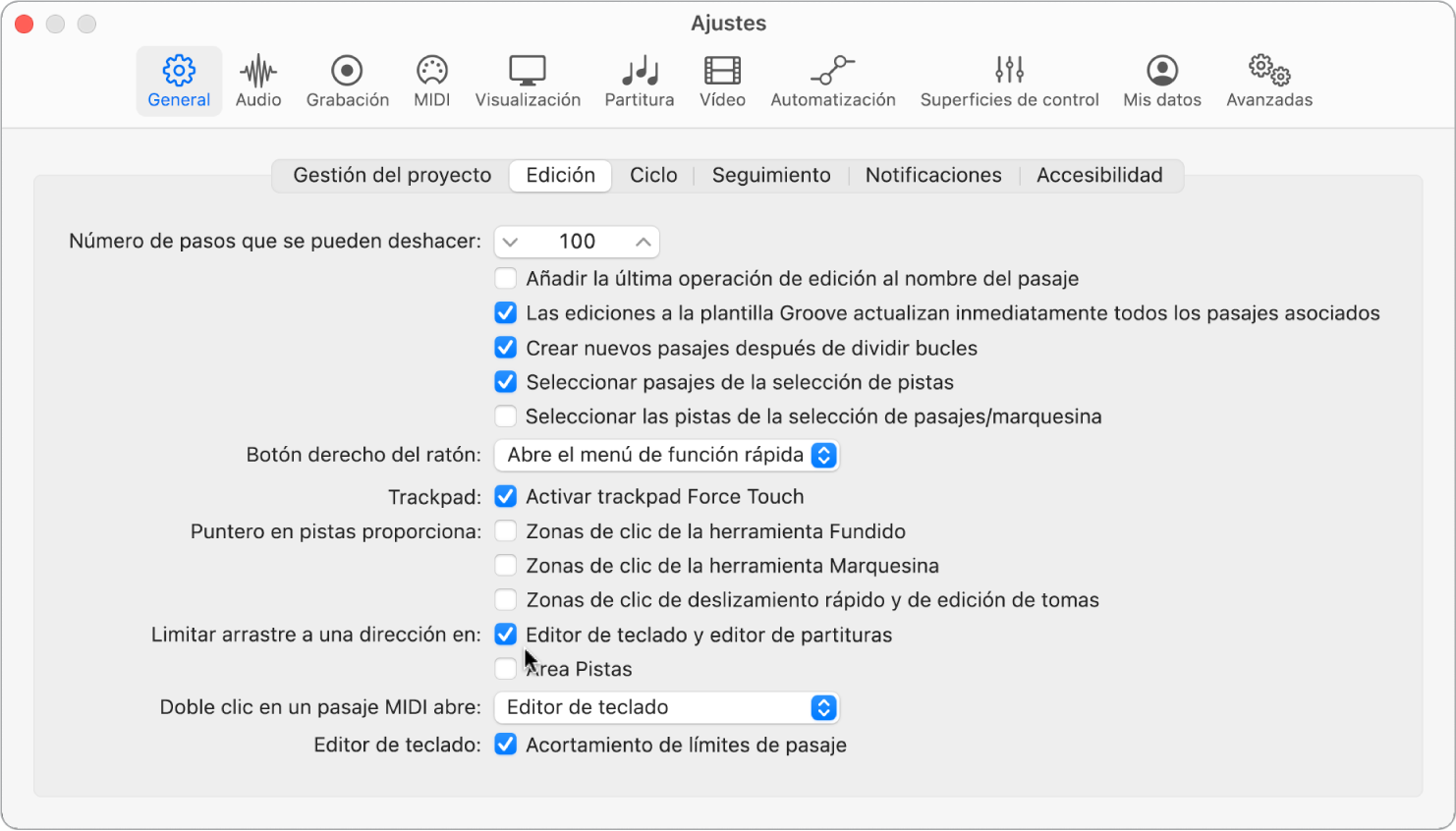Image resolution: width=1456 pixels, height=831 pixels.
Task: Open Automatización settings
Action: pos(833,79)
